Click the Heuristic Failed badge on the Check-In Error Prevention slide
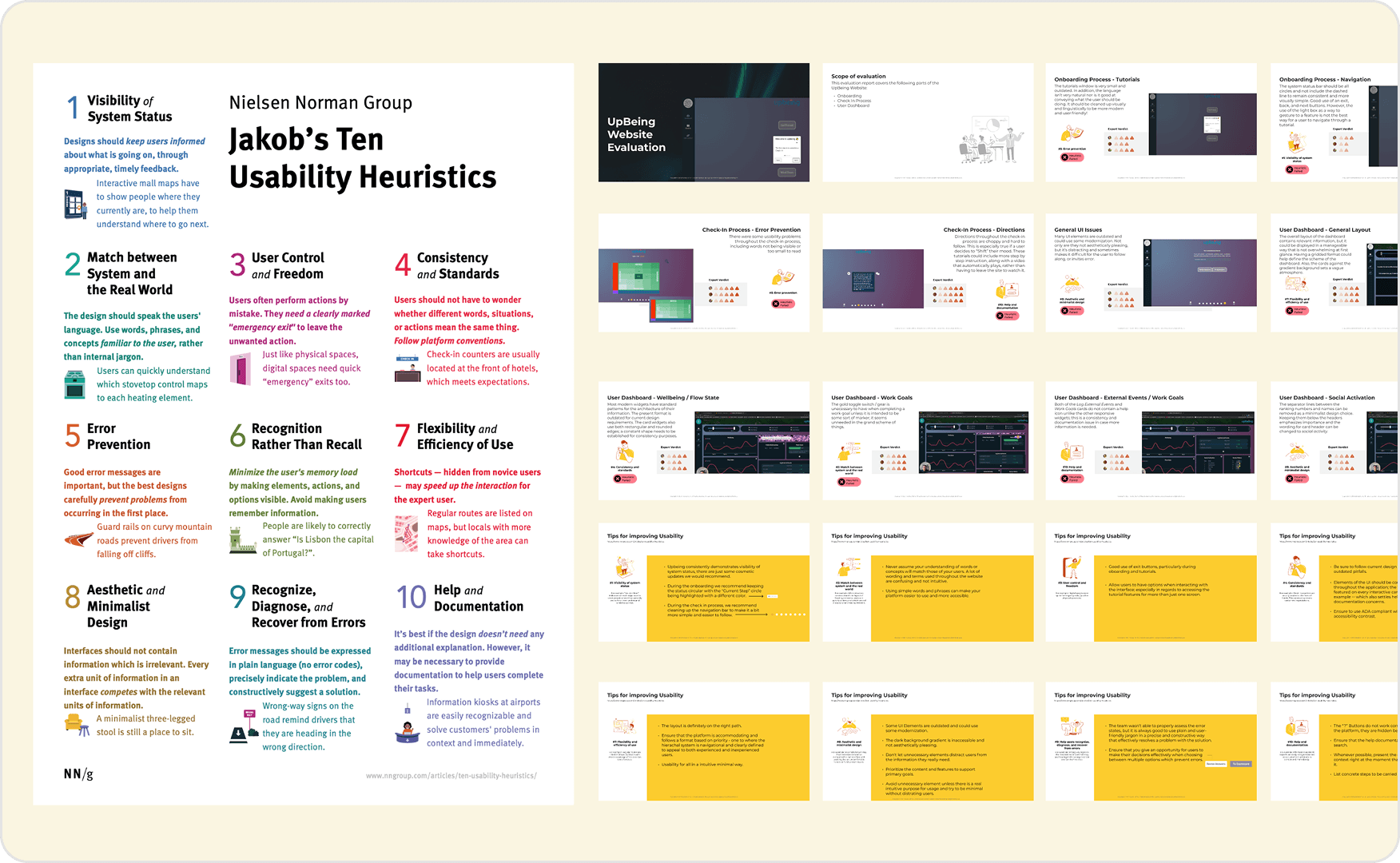1400x863 pixels. 783,303
